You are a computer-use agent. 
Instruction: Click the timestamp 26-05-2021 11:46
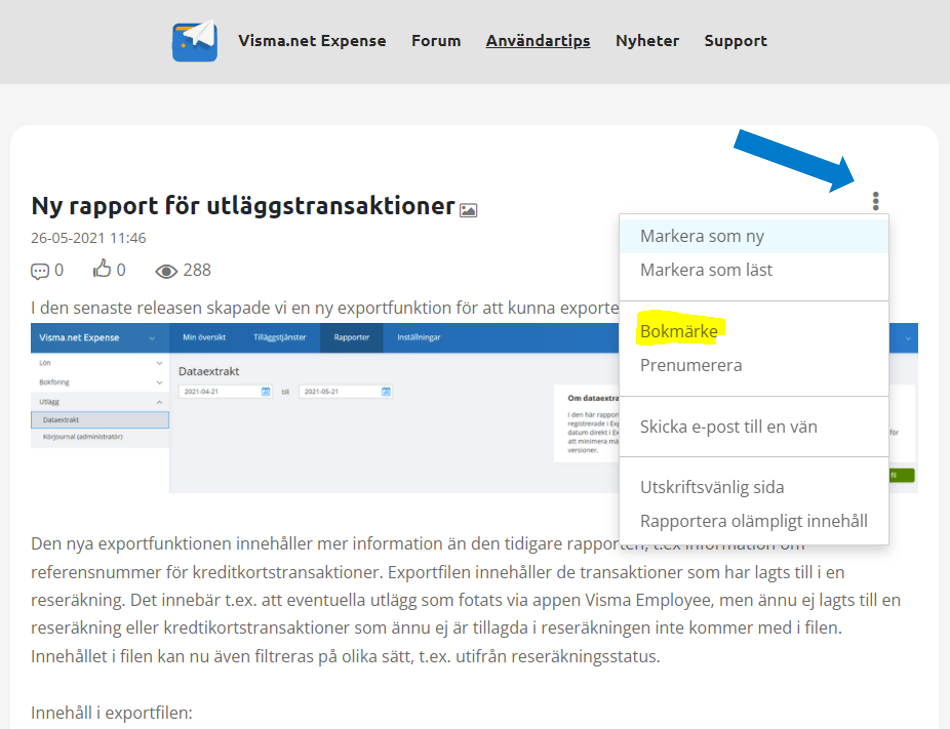click(x=88, y=238)
